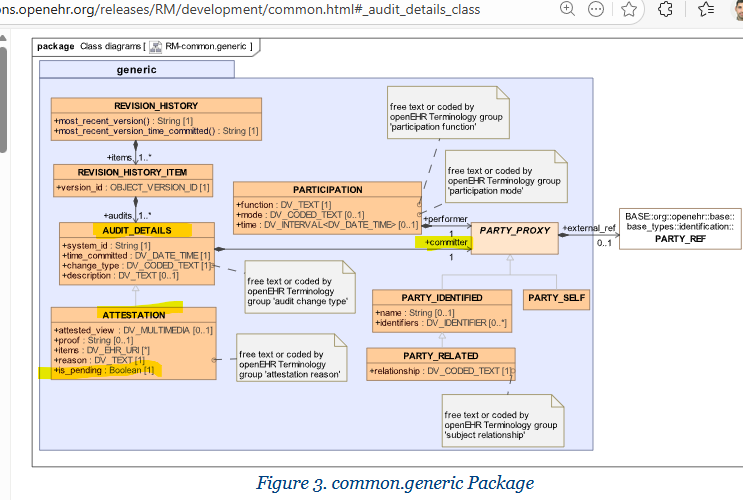Open the more options ellipsis icon
This screenshot has height=500, width=743.
[596, 10]
